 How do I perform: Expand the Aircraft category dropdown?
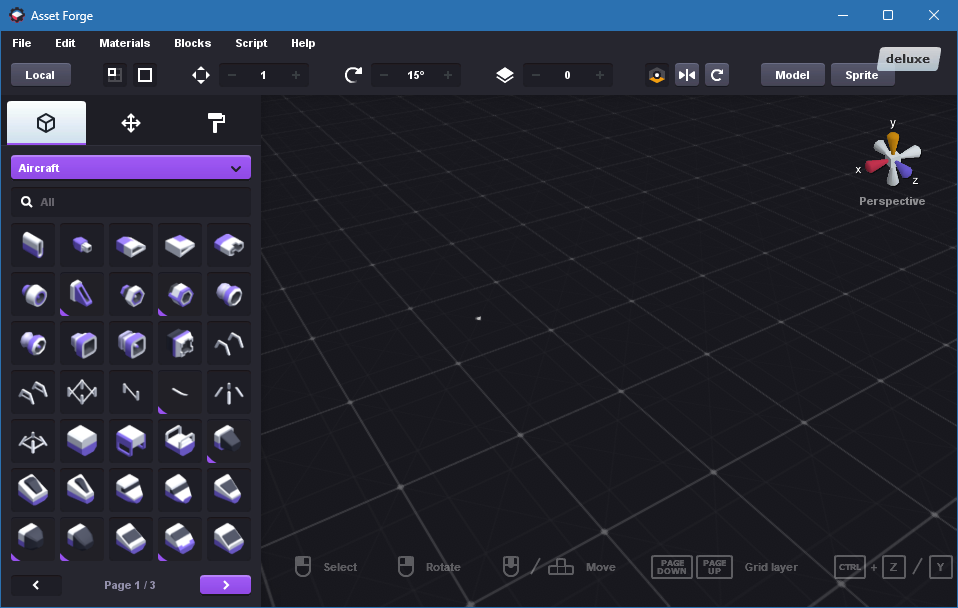[x=131, y=168]
